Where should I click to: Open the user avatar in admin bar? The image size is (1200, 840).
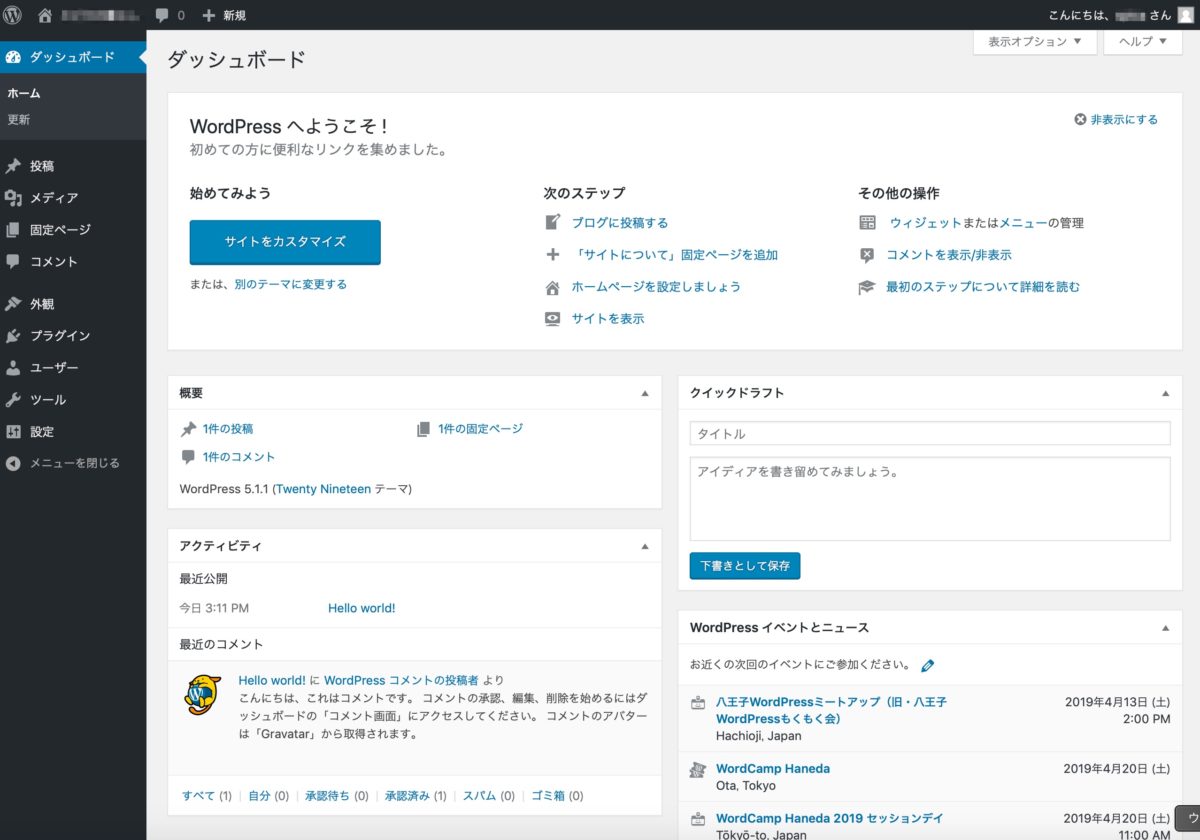pyautogui.click(x=1185, y=15)
